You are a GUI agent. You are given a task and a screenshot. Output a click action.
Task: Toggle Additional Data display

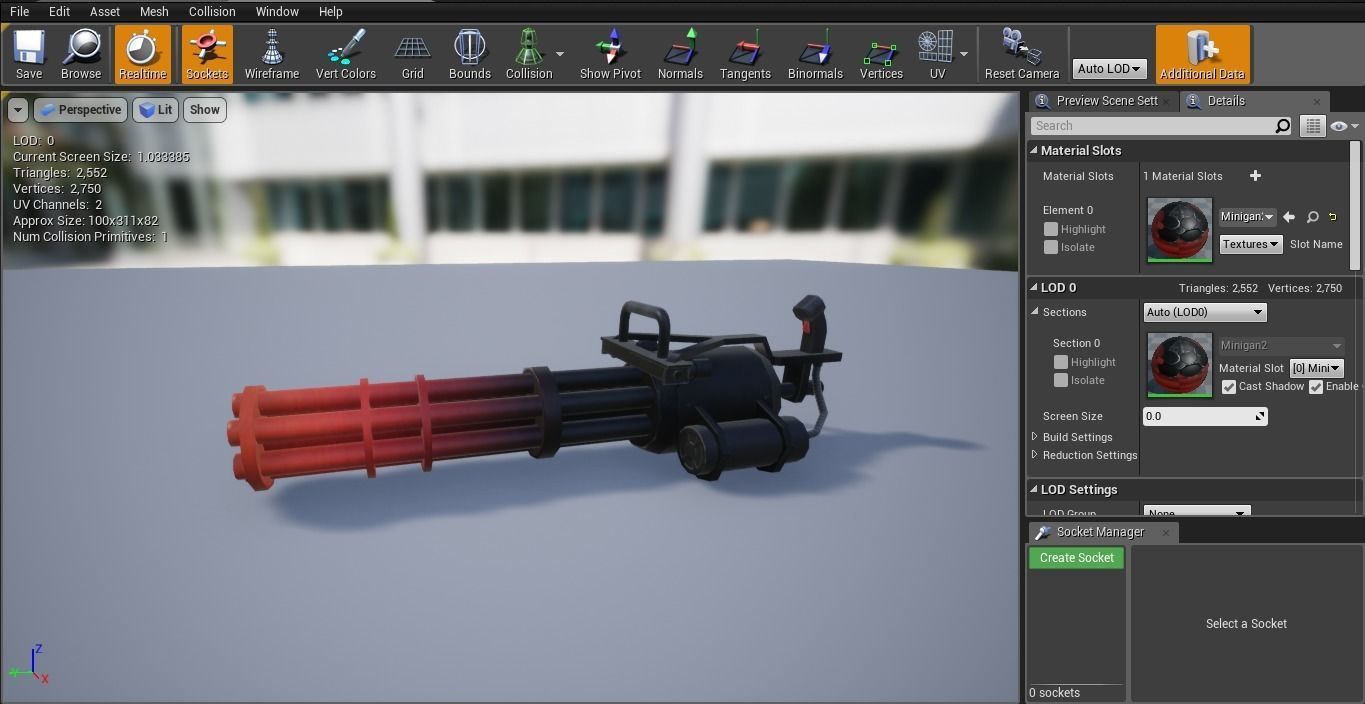[1202, 54]
